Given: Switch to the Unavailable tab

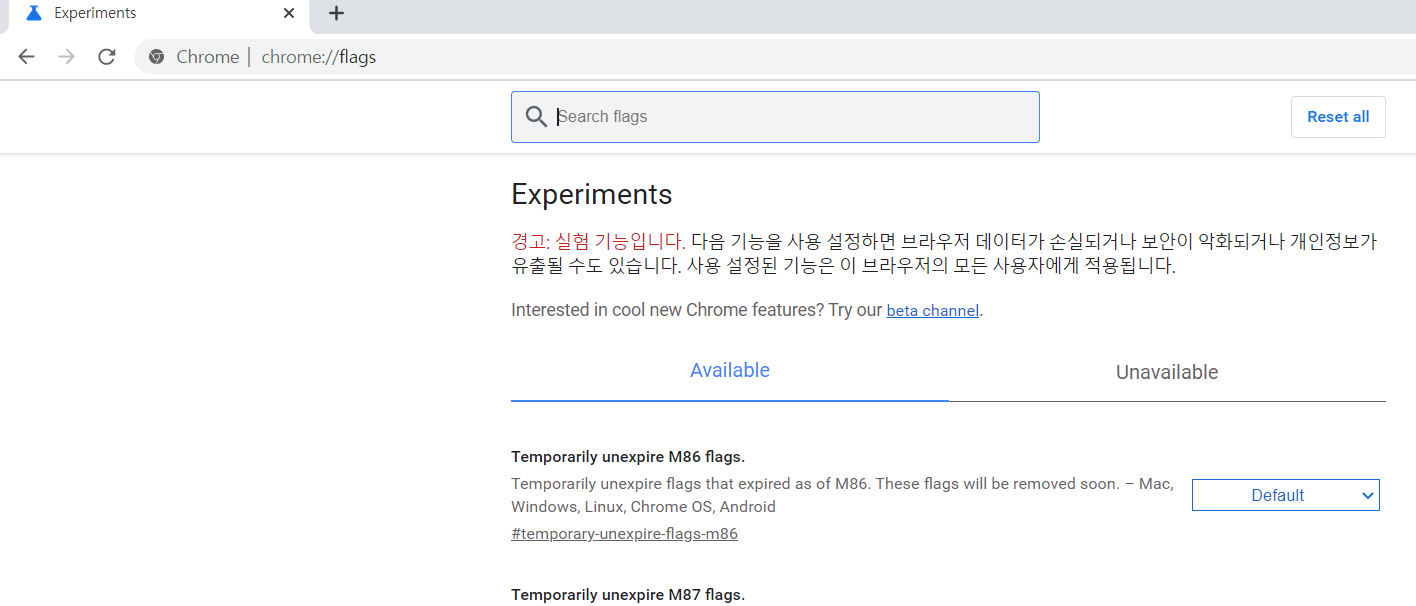Looking at the screenshot, I should [x=1167, y=373].
